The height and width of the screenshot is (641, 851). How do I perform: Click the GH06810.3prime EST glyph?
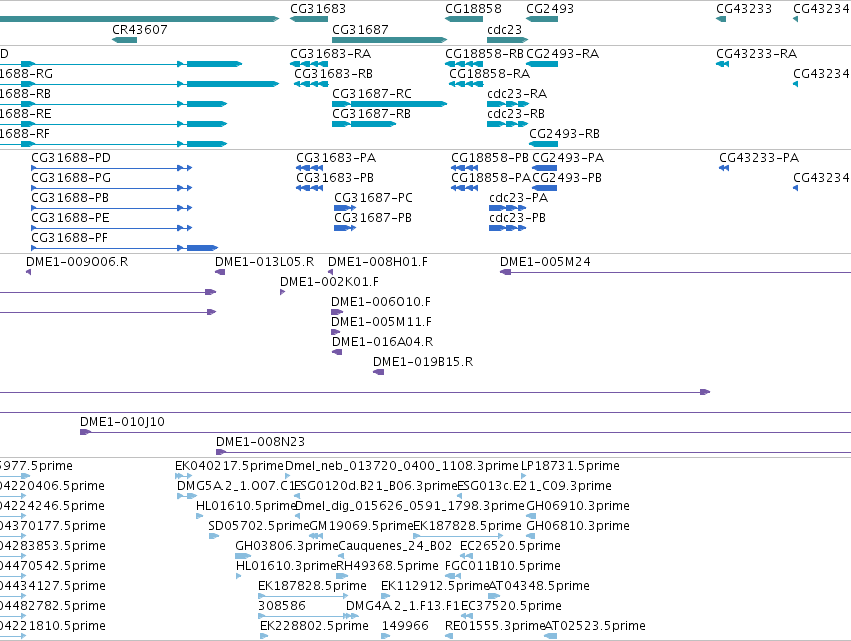[x=531, y=536]
